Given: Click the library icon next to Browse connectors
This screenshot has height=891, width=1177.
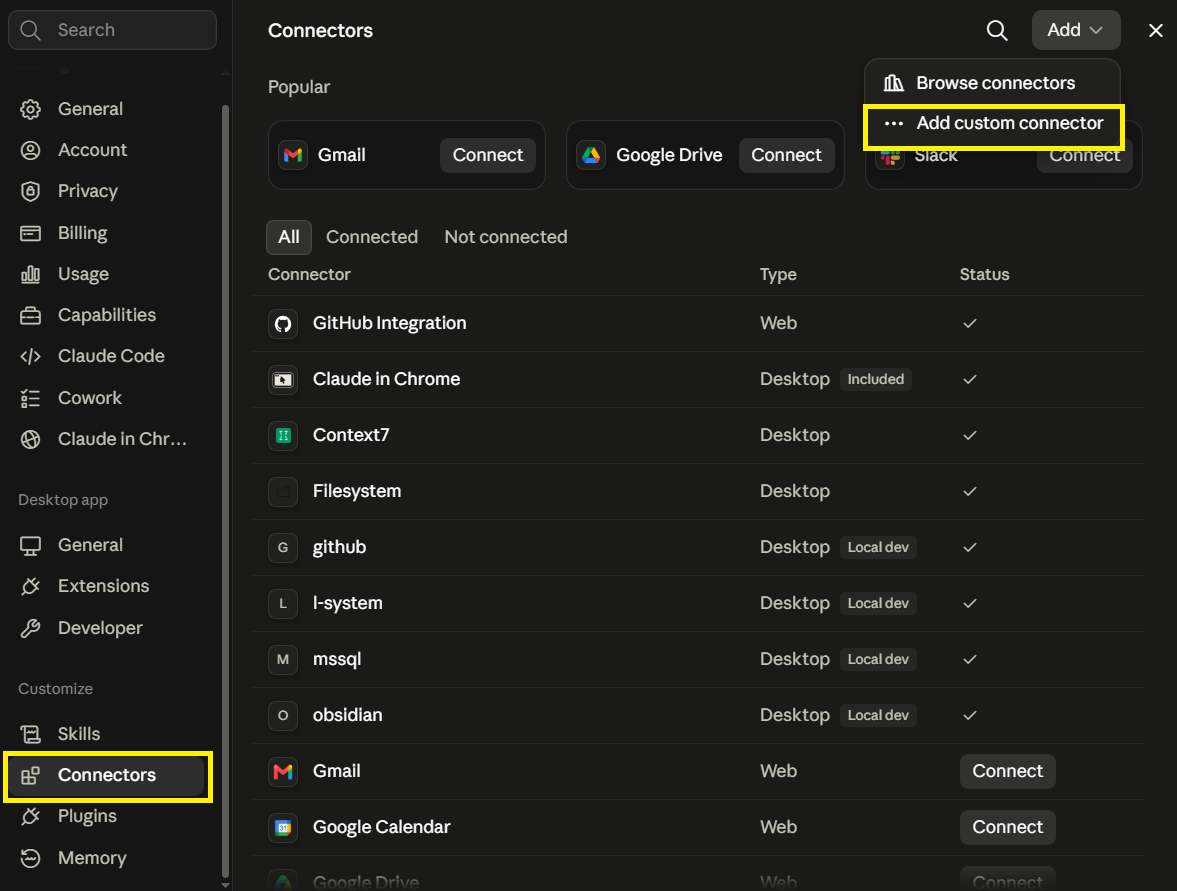Looking at the screenshot, I should [x=893, y=83].
